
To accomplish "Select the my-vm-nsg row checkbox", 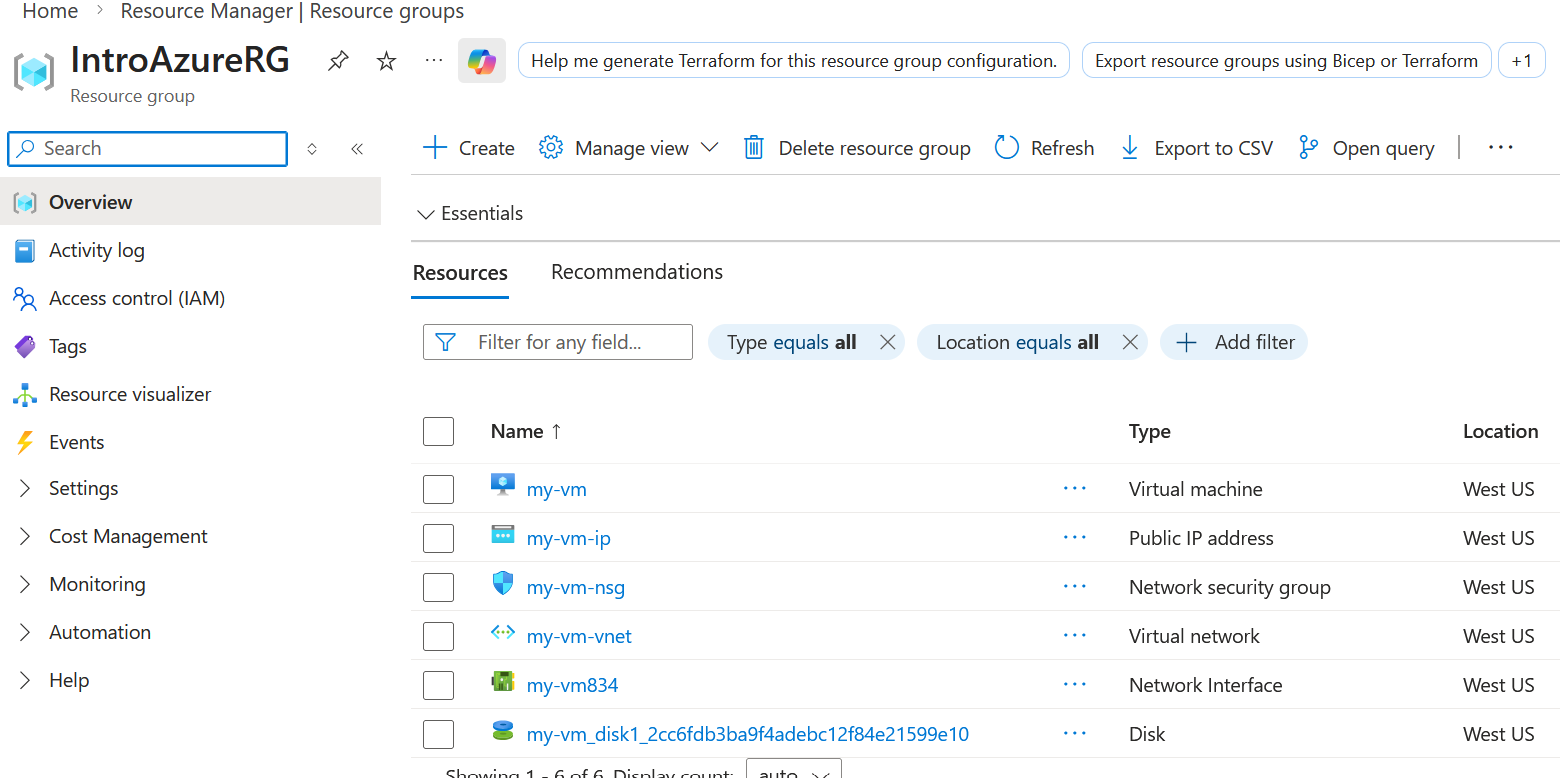I will [438, 587].
